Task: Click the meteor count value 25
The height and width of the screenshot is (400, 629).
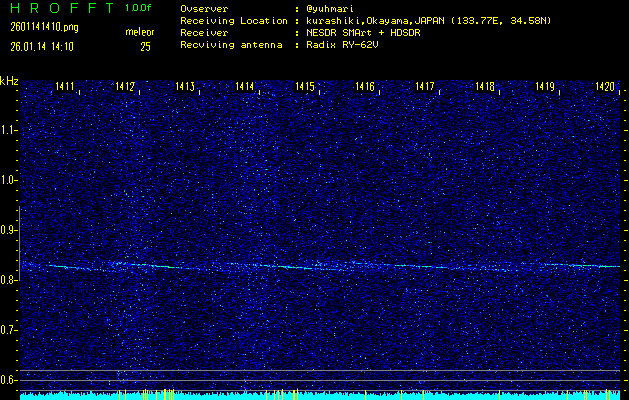Action: [145, 45]
